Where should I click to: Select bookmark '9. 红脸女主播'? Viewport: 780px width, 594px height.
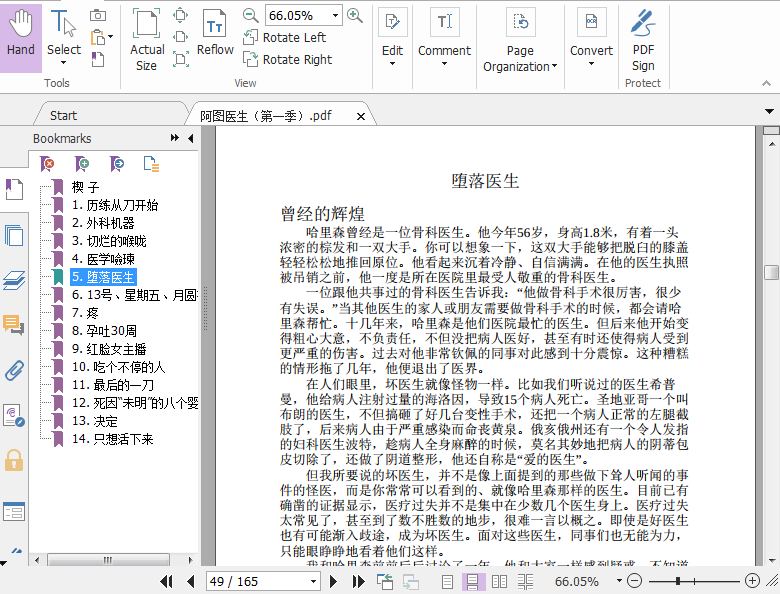tap(108, 349)
